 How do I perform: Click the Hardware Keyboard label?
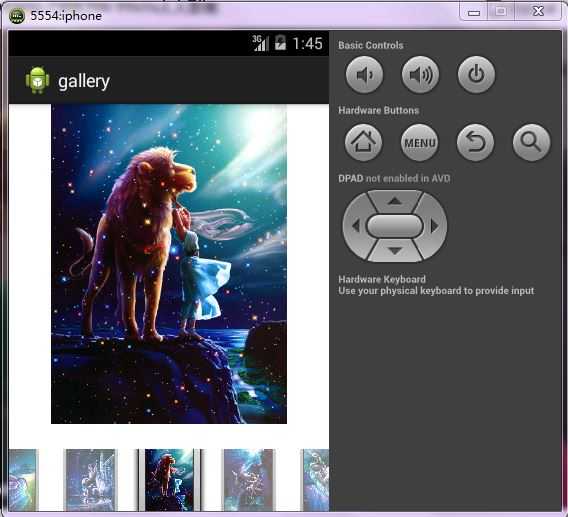382,279
